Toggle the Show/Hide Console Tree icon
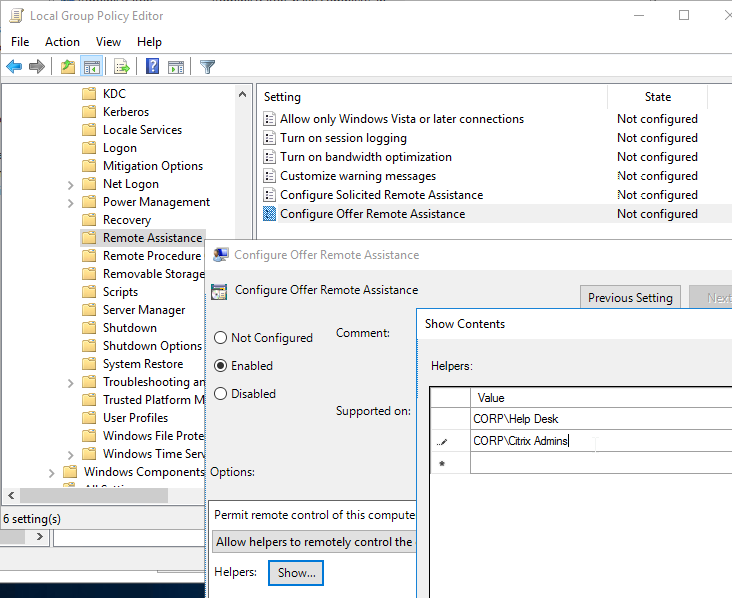The height and width of the screenshot is (598, 732). click(x=91, y=67)
